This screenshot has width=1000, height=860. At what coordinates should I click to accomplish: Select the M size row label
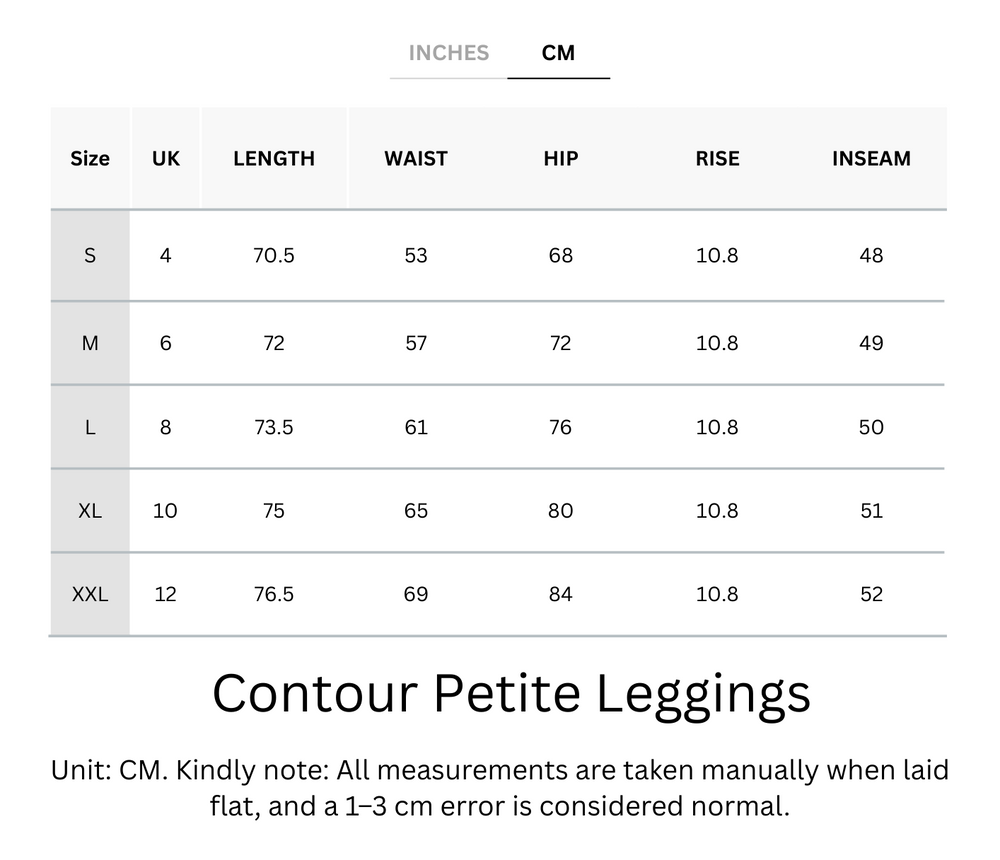[90, 342]
